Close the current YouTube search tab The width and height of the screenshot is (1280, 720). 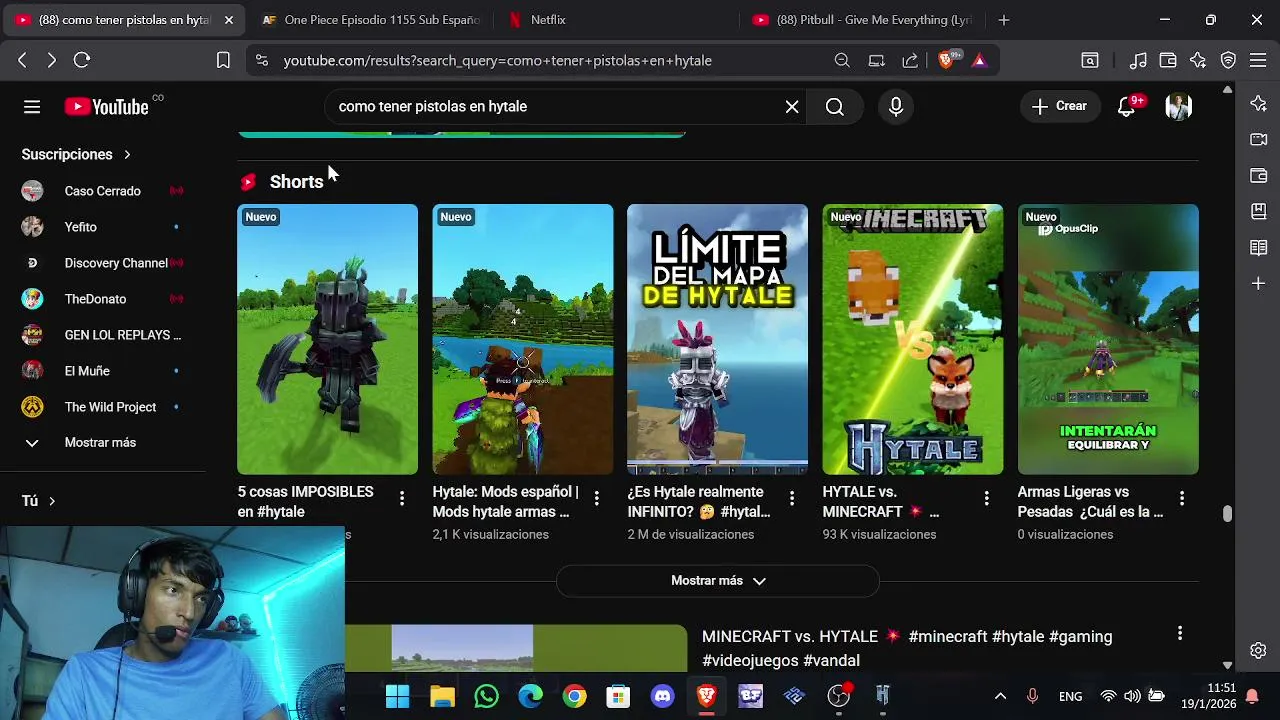pos(229,20)
